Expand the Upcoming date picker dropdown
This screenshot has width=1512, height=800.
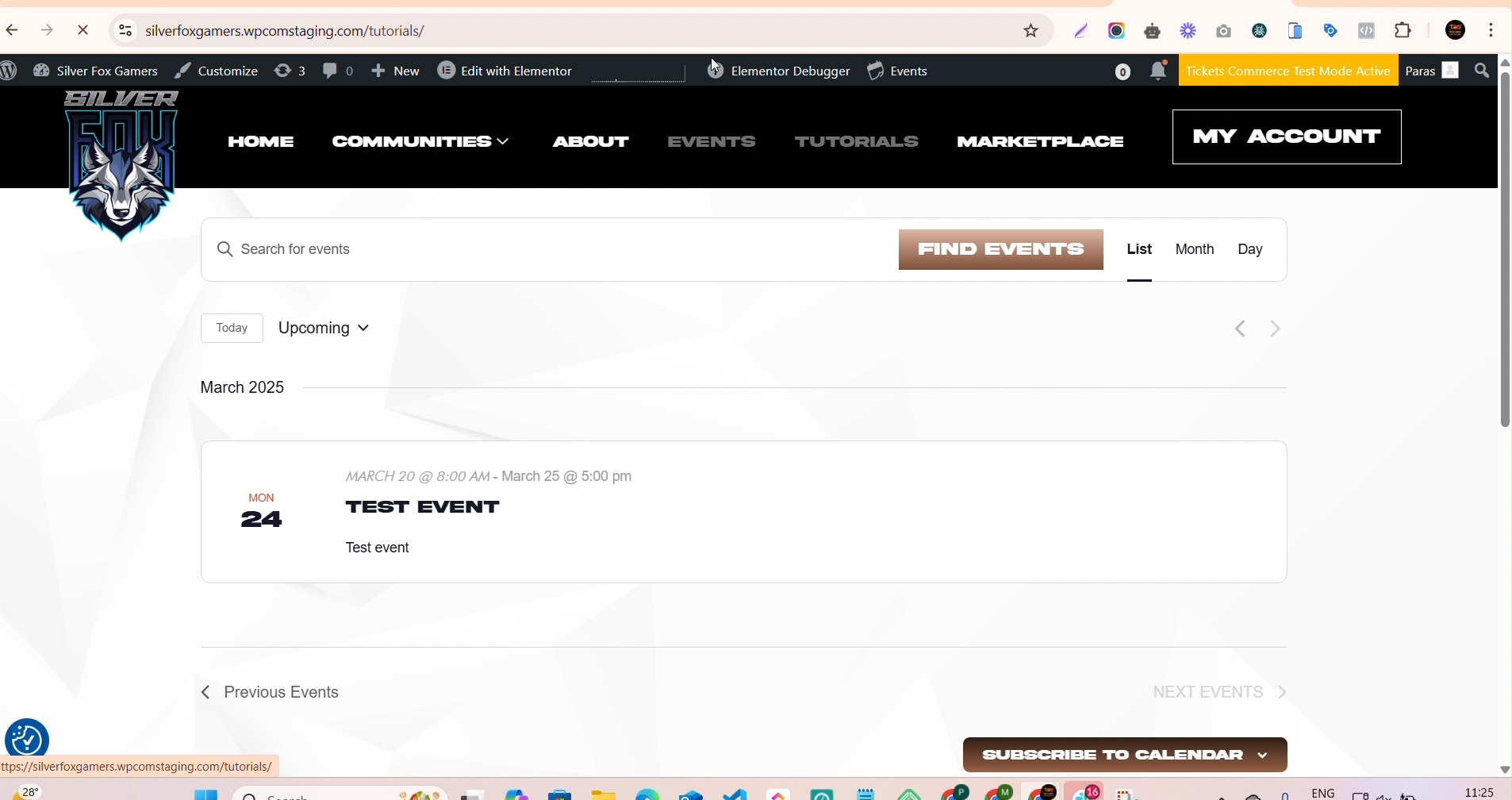pos(324,328)
